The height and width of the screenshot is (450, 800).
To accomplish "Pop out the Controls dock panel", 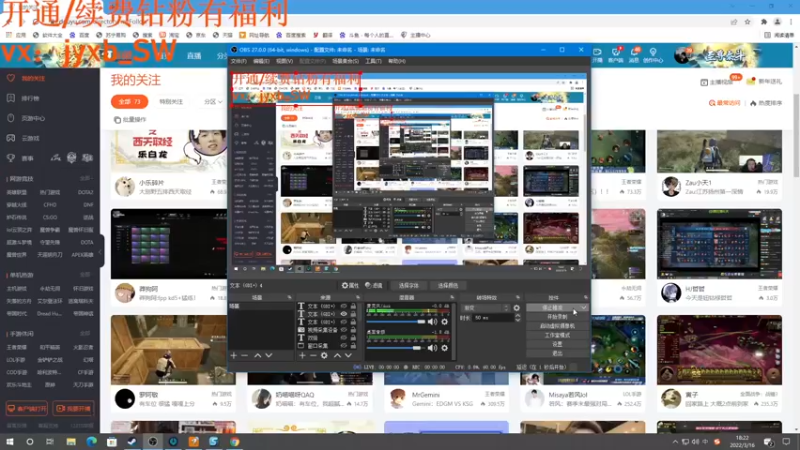I will click(585, 297).
